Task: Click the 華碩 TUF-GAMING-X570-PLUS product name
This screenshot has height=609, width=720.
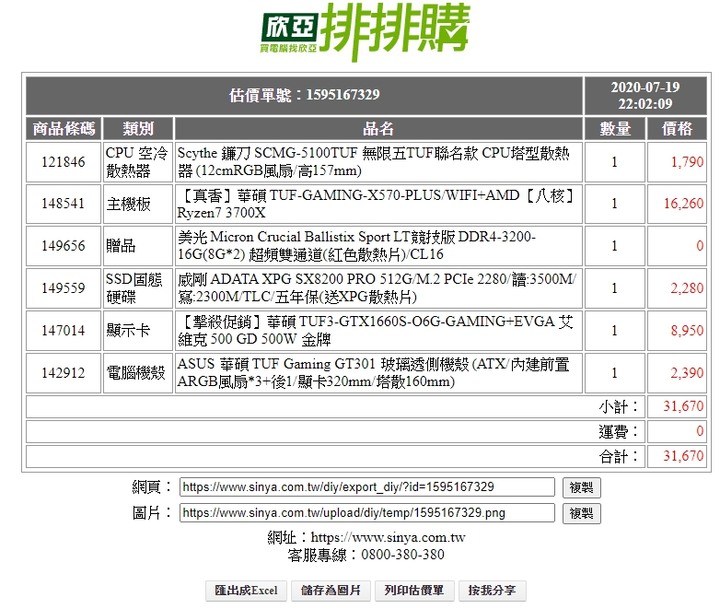Action: coord(378,203)
